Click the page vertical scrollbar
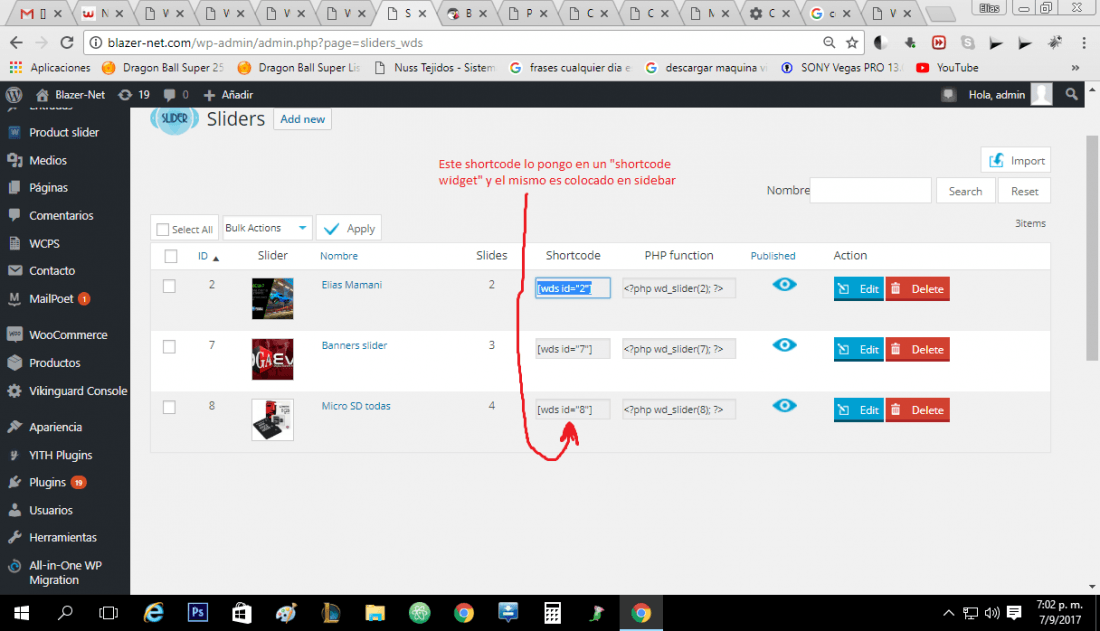Viewport: 1100px width, 631px height. click(x=1092, y=249)
